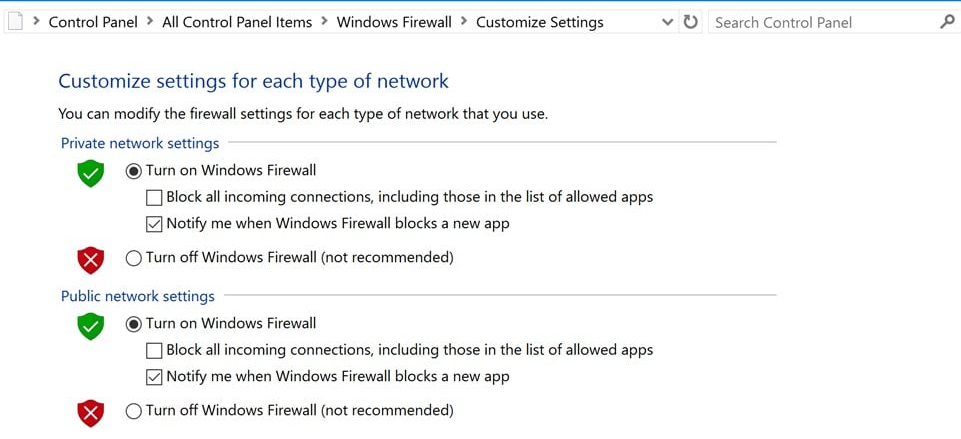Expand the chevron after Control Panel breadcrumb
The width and height of the screenshot is (961, 439).
tap(150, 22)
